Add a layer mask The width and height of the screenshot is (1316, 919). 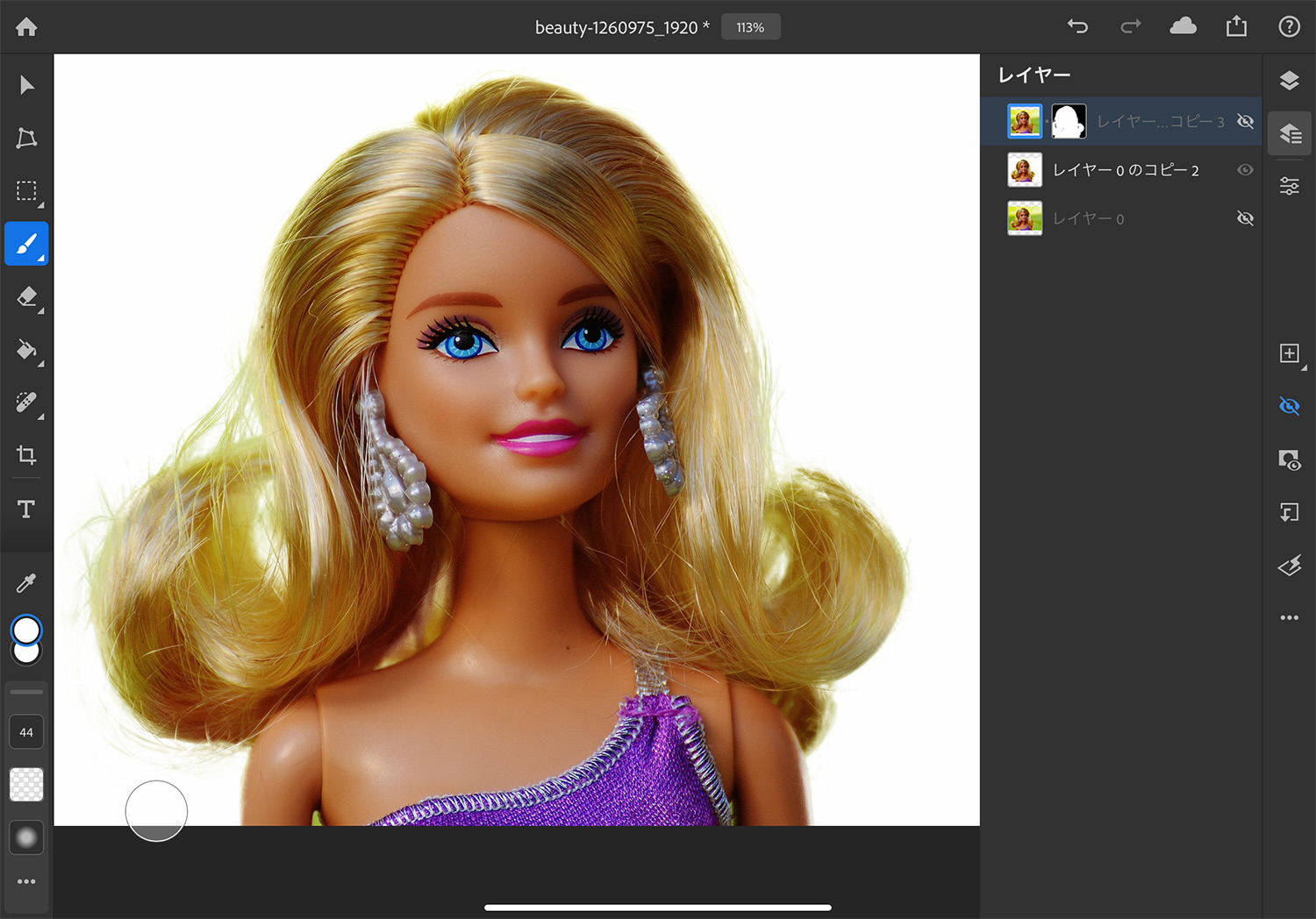[1289, 459]
